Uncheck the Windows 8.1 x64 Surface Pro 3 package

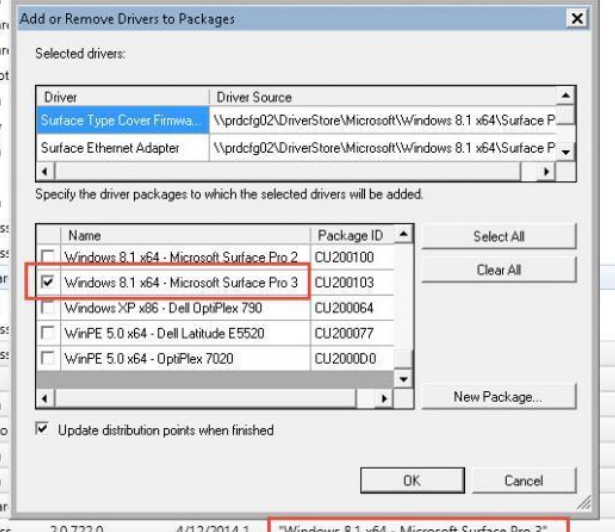pyautogui.click(x=48, y=282)
